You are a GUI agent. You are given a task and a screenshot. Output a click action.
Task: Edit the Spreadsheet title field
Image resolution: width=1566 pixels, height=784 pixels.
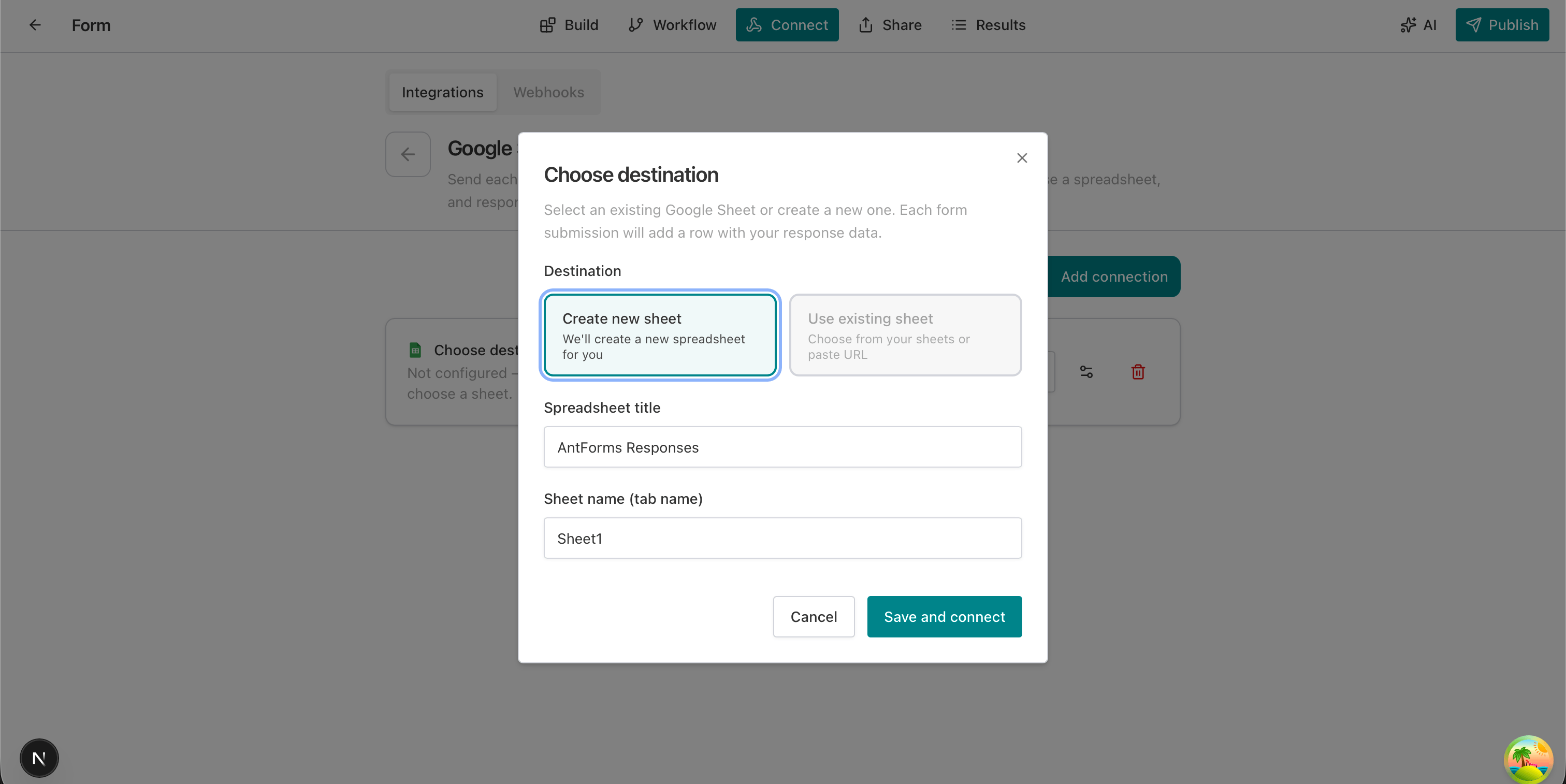click(x=782, y=447)
